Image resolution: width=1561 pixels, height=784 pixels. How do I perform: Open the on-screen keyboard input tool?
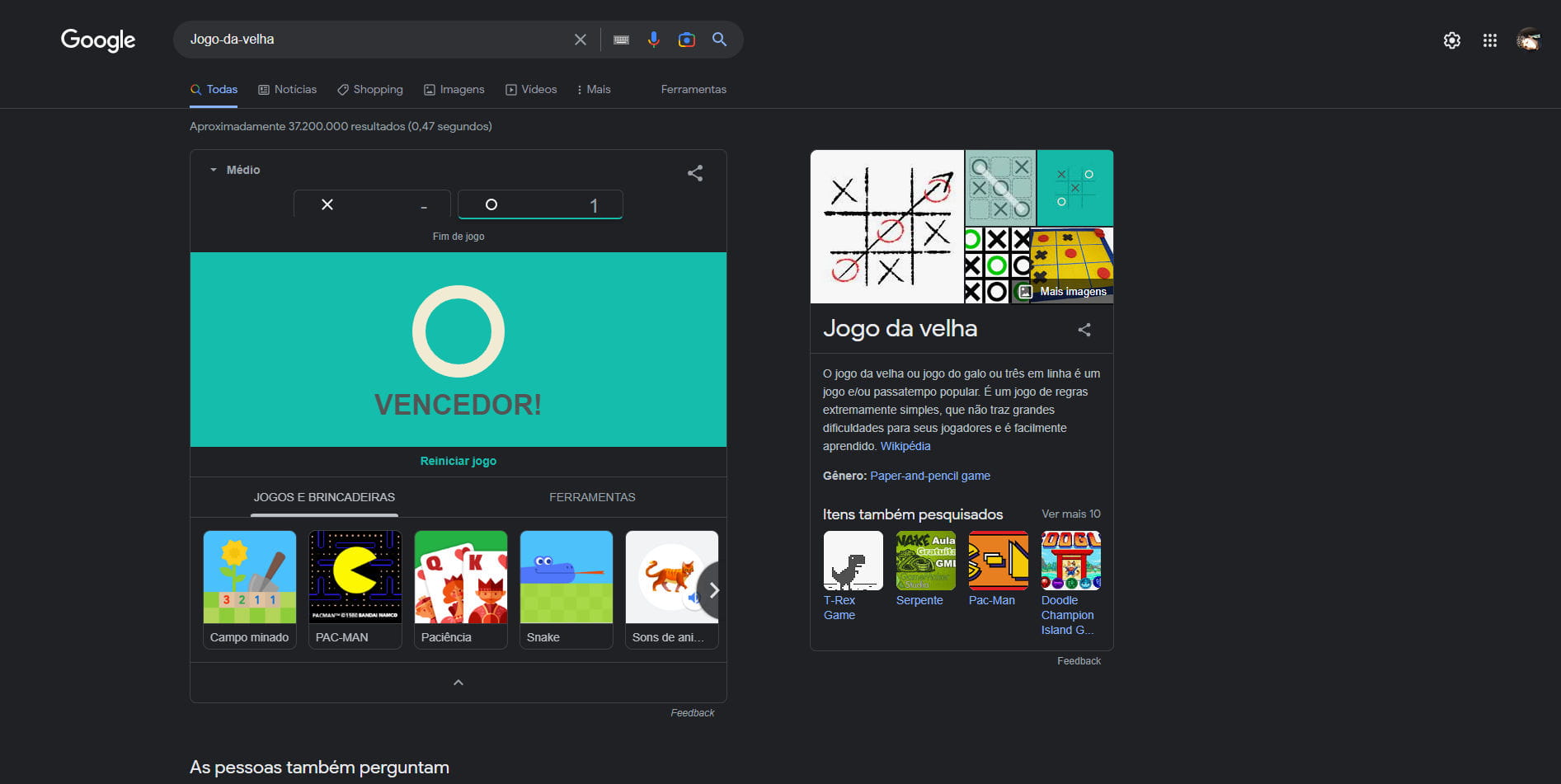[621, 40]
